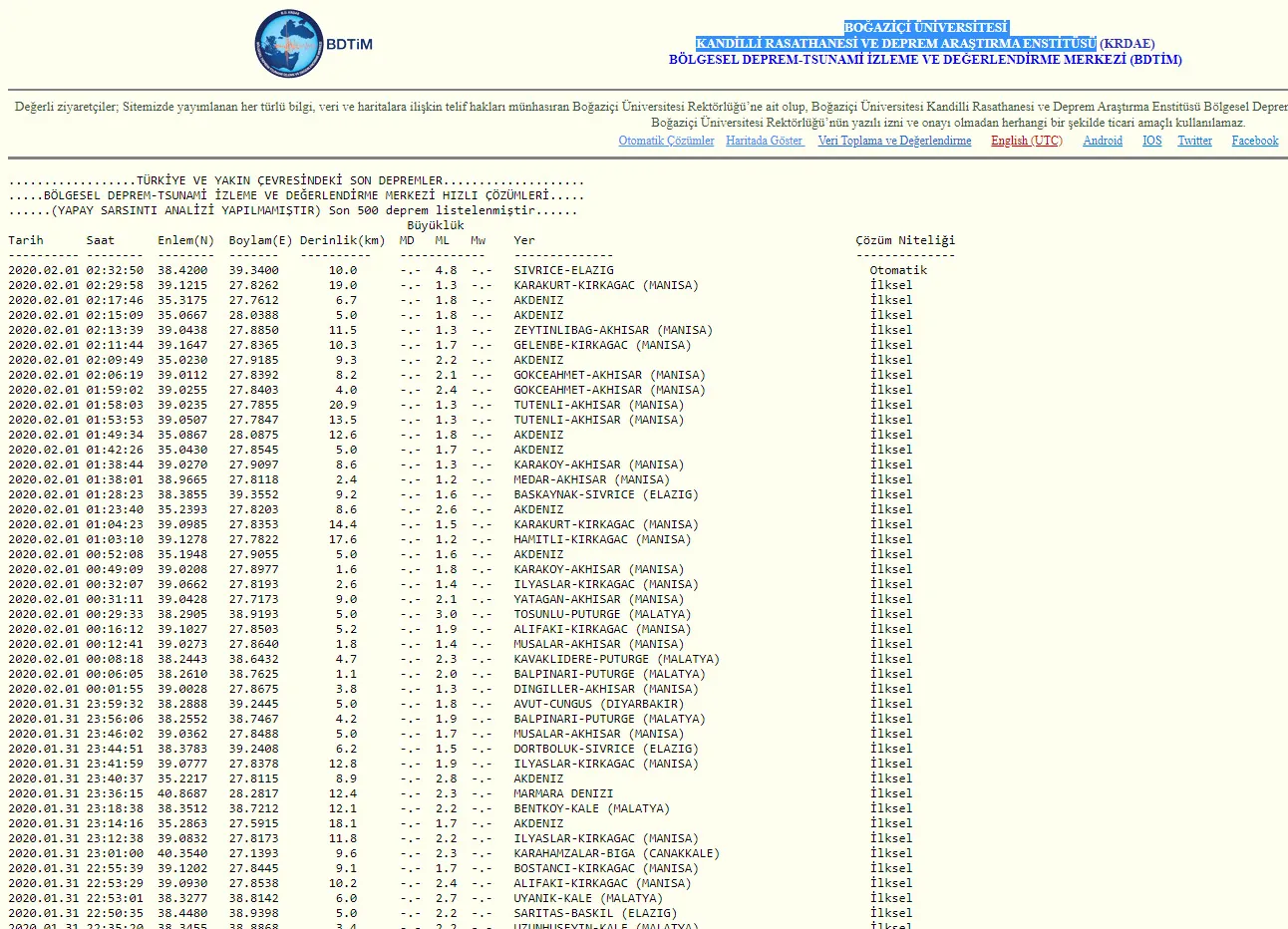Visit the Twitter page link
The image size is (1288, 929).
(x=1194, y=141)
